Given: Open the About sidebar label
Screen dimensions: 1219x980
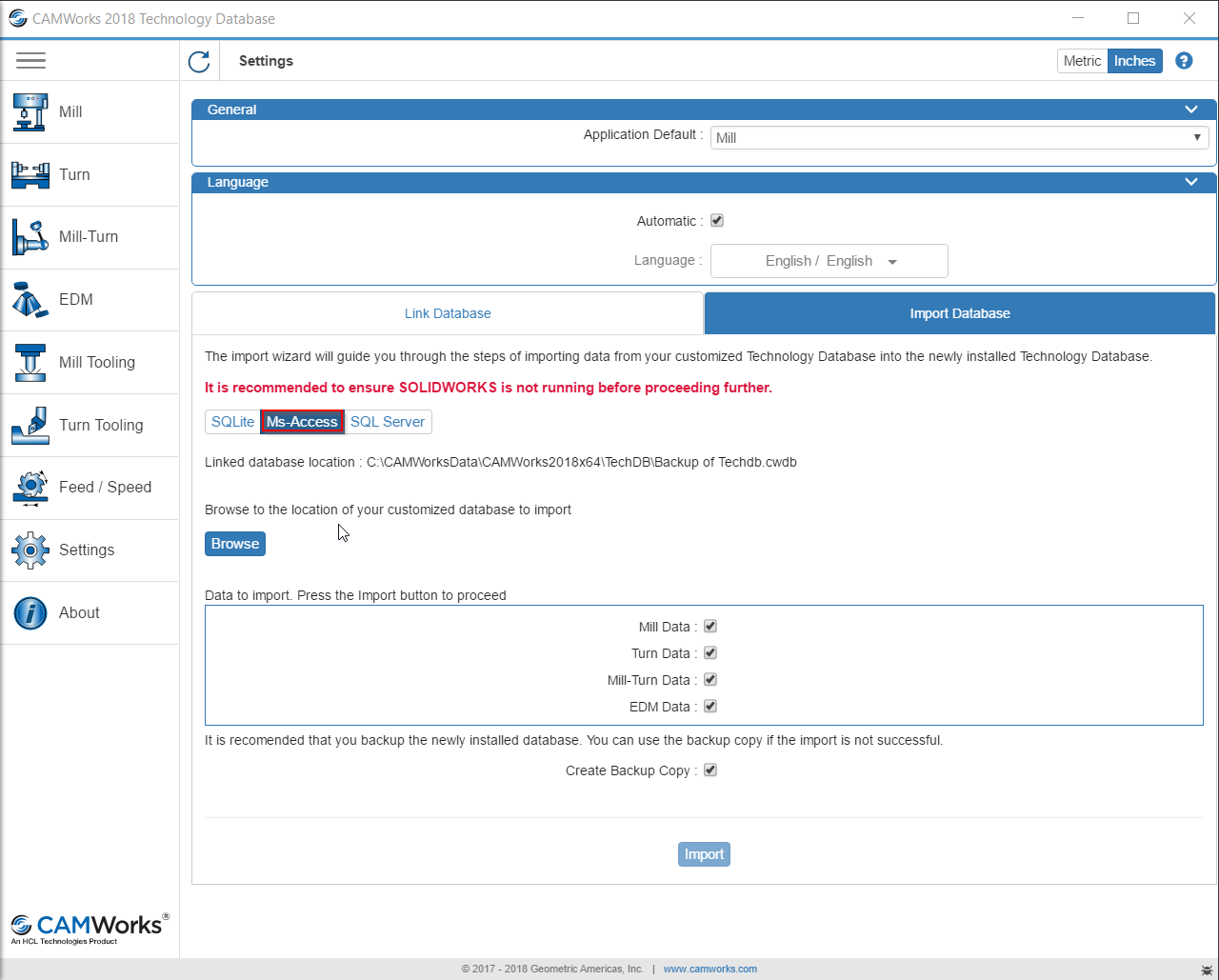Looking at the screenshot, I should (x=79, y=612).
